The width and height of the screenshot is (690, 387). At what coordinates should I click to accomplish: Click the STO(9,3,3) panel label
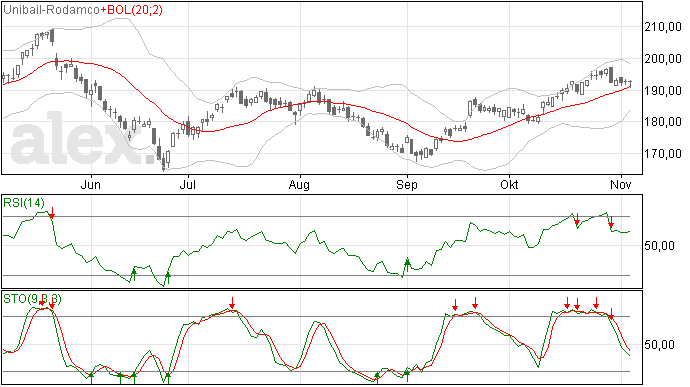tap(32, 299)
